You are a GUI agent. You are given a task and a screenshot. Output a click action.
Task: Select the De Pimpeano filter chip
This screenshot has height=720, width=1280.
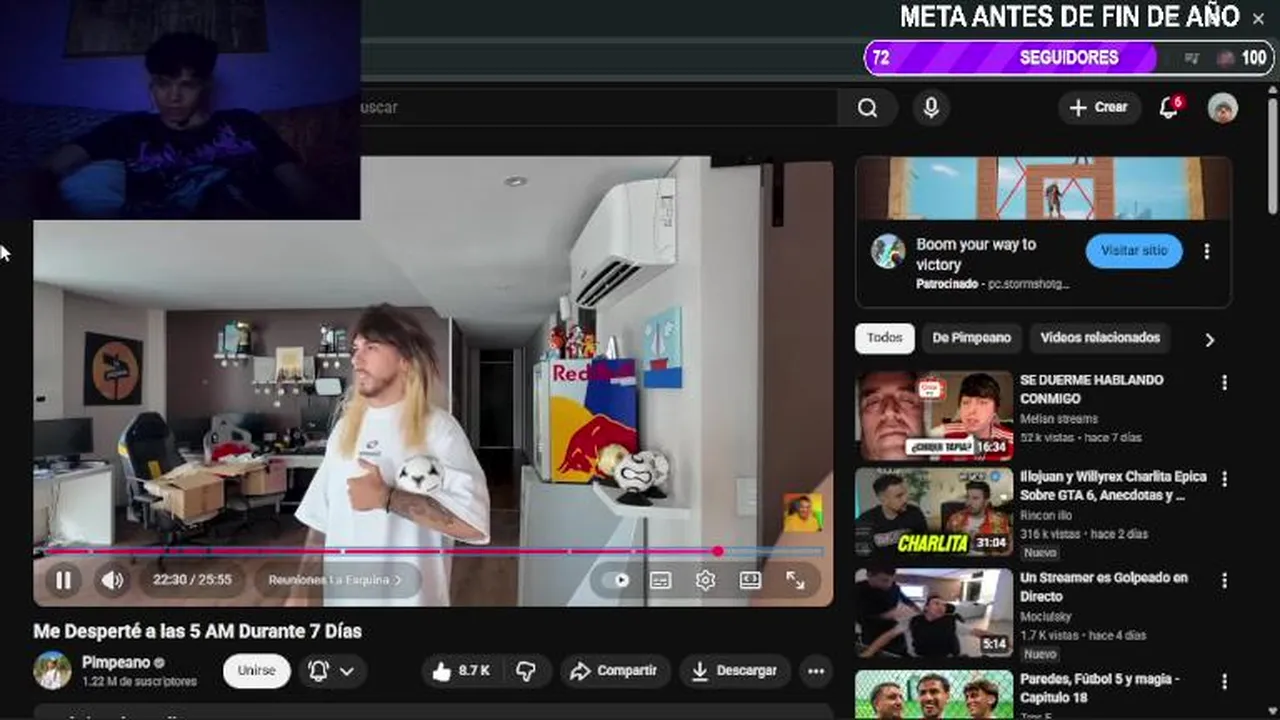click(x=971, y=338)
